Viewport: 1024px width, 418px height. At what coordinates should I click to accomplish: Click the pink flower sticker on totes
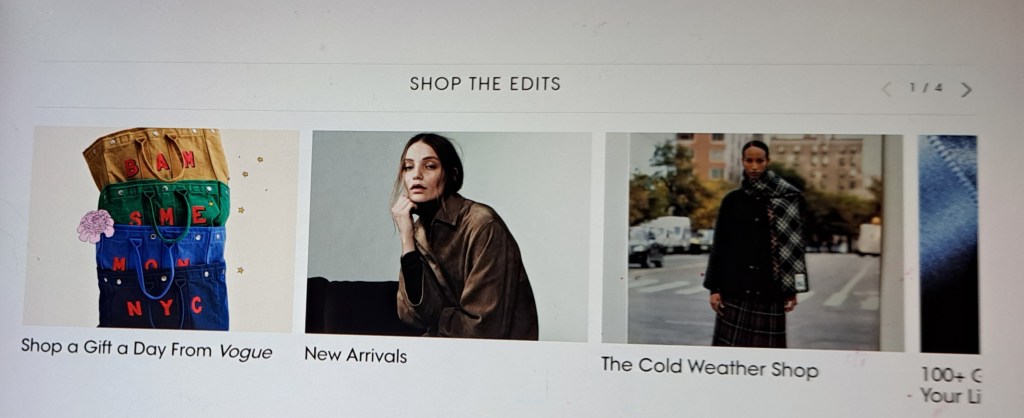[x=96, y=226]
